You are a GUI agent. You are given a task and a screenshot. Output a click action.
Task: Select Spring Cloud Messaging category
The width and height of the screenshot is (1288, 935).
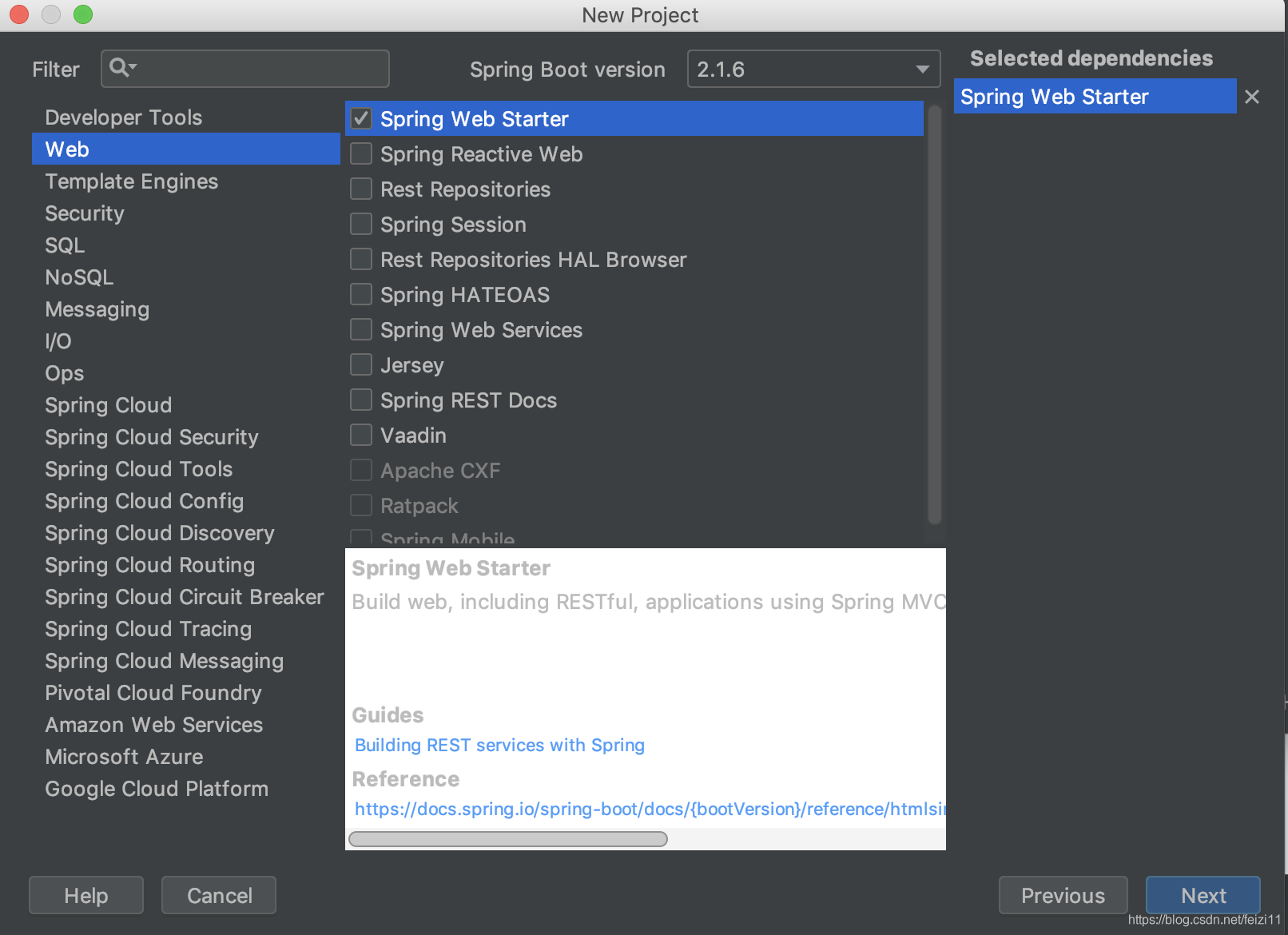point(185,661)
